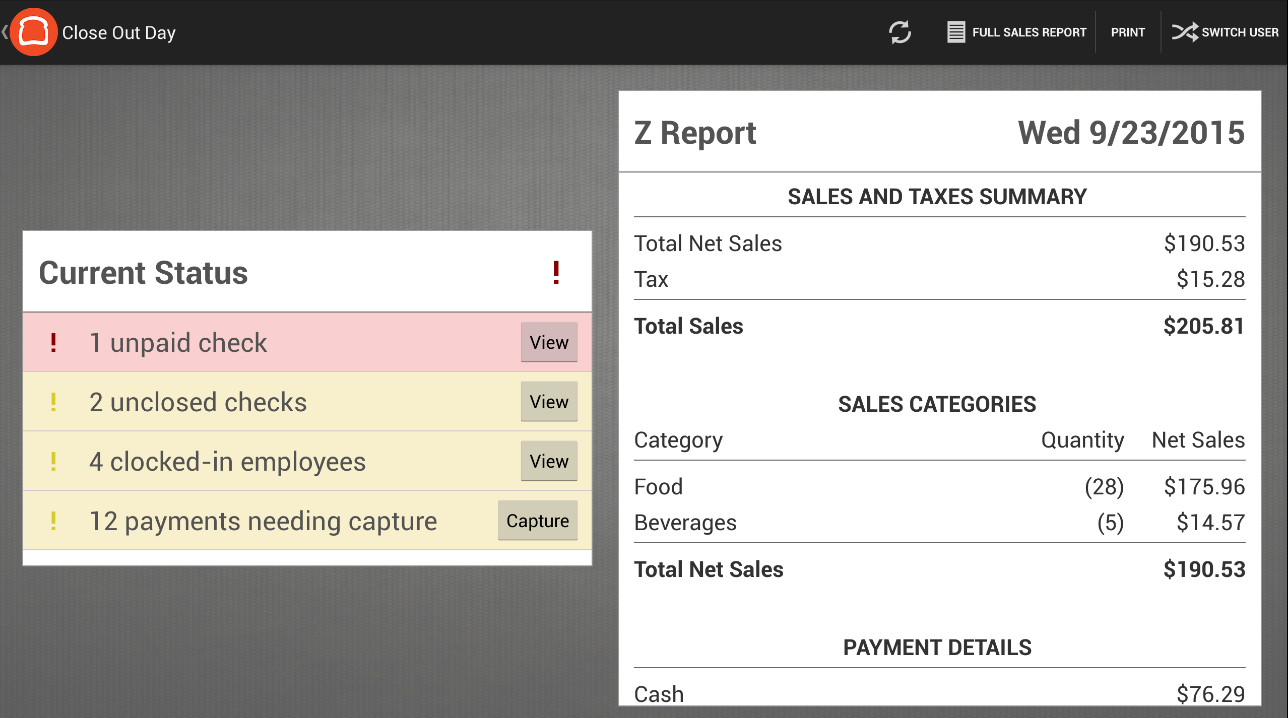Image resolution: width=1288 pixels, height=718 pixels.
Task: Click the red alert in Current Status header
Action: tap(555, 273)
